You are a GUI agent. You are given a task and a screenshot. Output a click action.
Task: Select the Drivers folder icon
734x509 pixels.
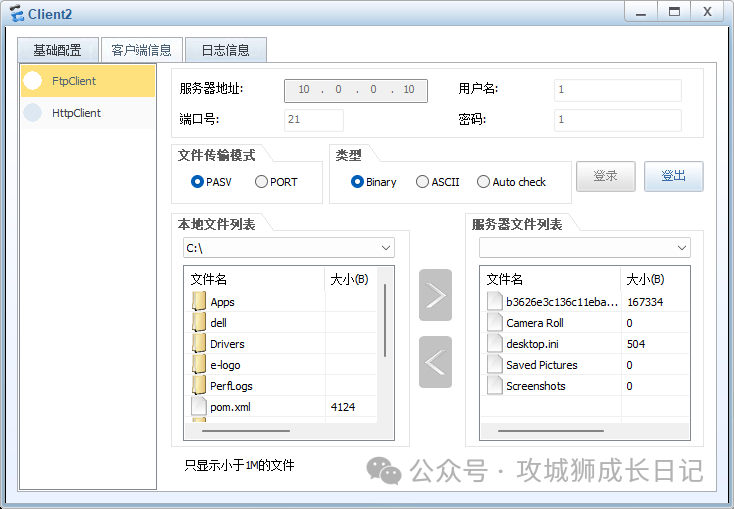(199, 344)
